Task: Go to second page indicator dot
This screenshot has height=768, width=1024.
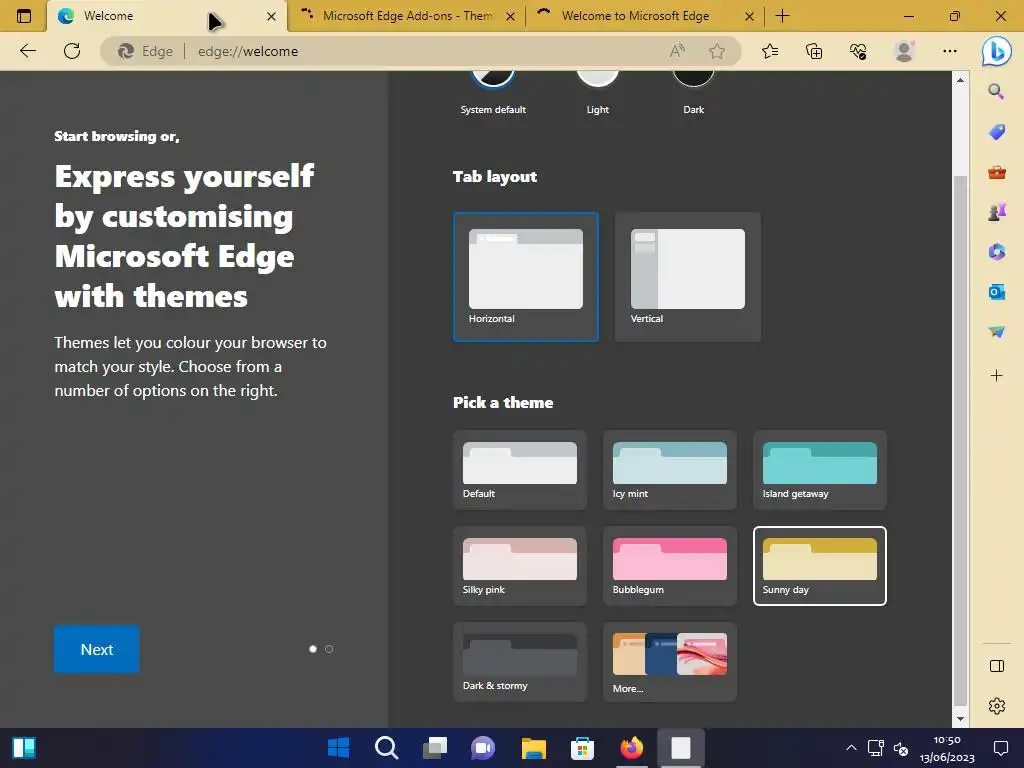Action: click(329, 649)
